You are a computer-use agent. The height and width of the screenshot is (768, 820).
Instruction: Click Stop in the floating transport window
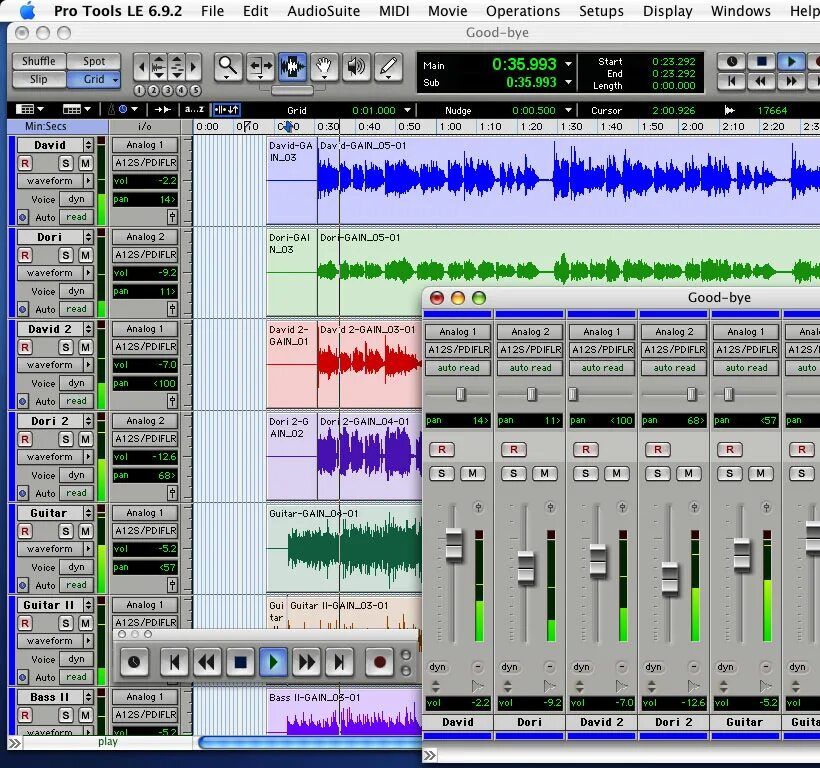pyautogui.click(x=240, y=662)
